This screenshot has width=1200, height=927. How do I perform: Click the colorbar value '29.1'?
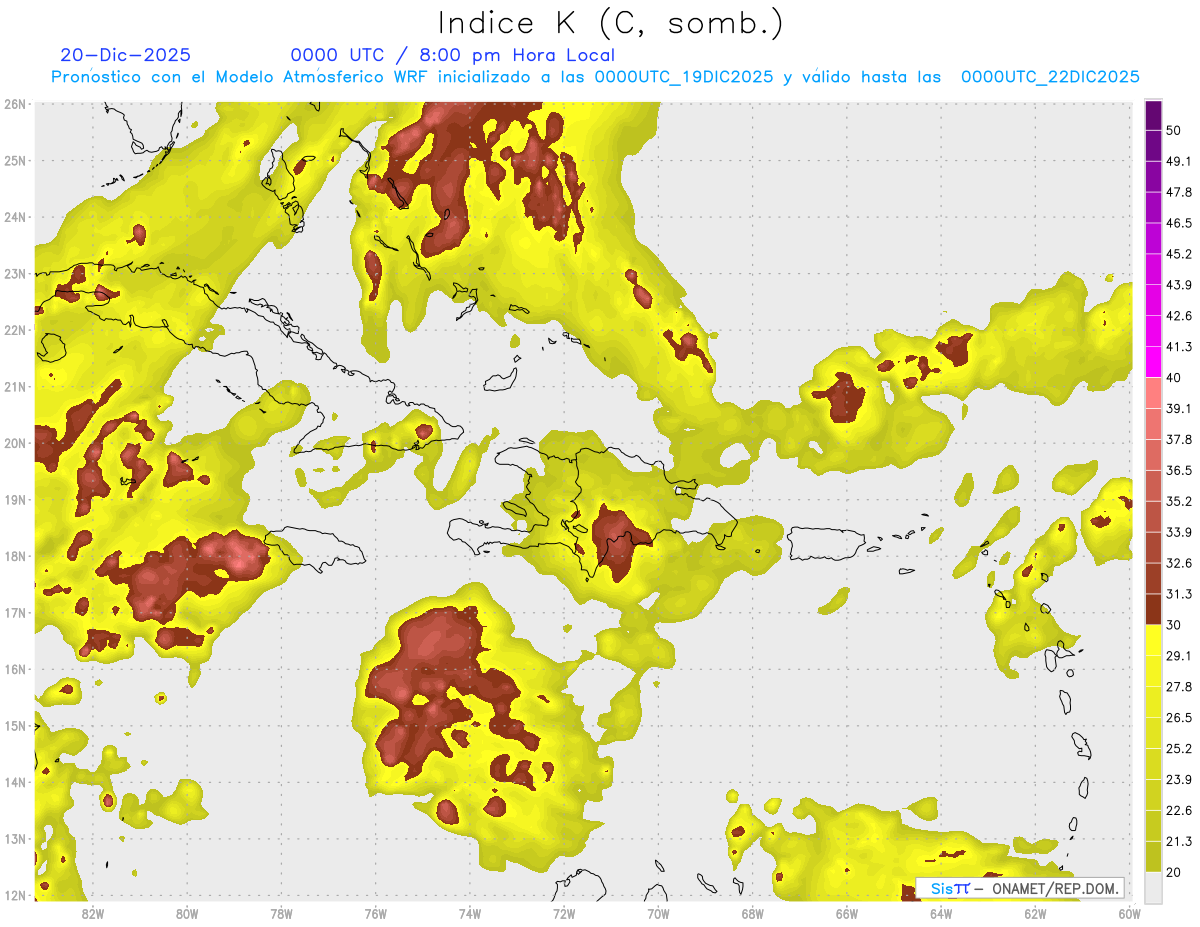point(1179,656)
